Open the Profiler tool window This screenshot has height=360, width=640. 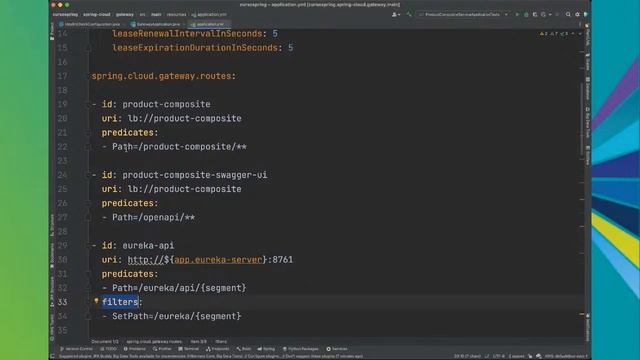pos(162,349)
